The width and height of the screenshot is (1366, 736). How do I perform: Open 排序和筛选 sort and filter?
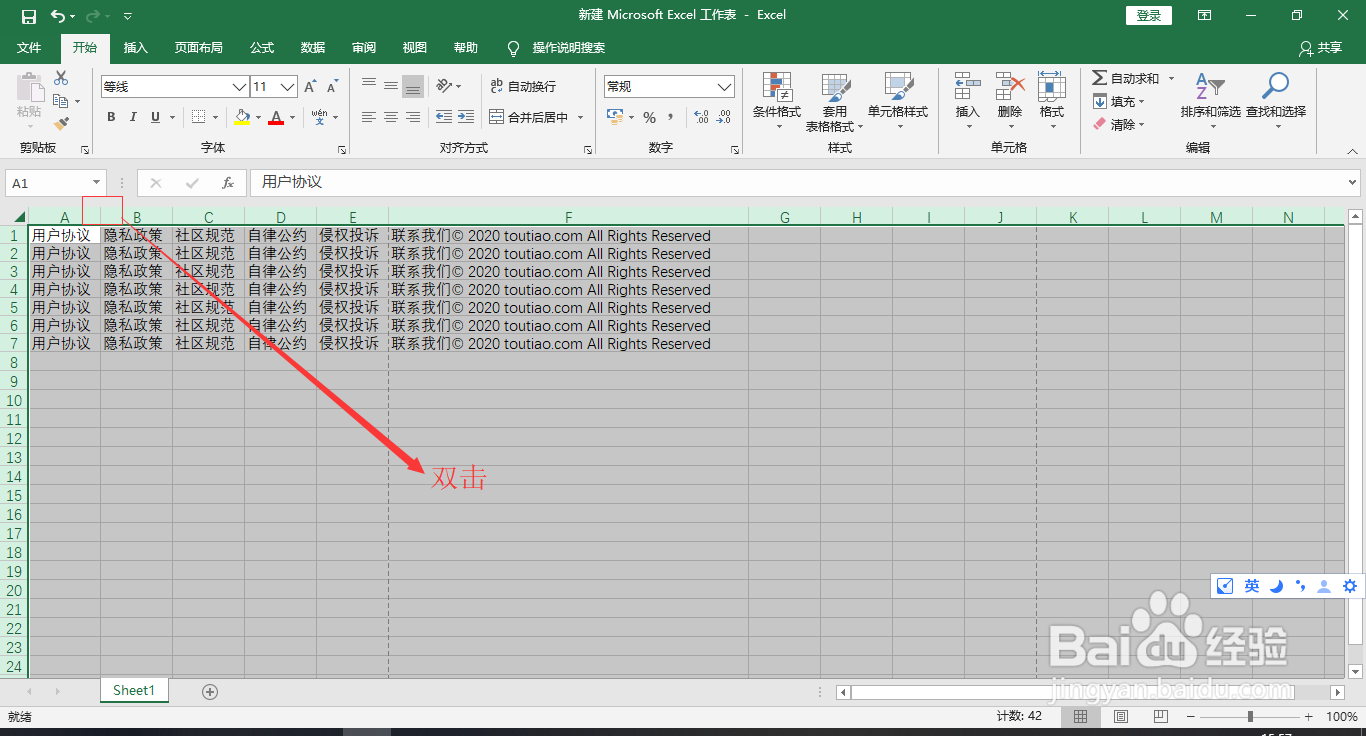(x=1210, y=101)
